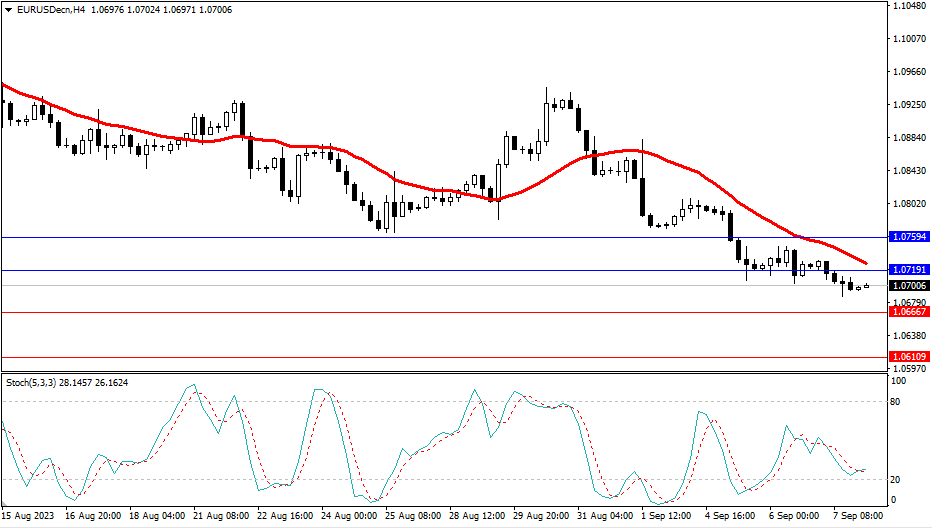Click the 80 level on stochastic scale
The width and height of the screenshot is (932, 528).
click(897, 402)
